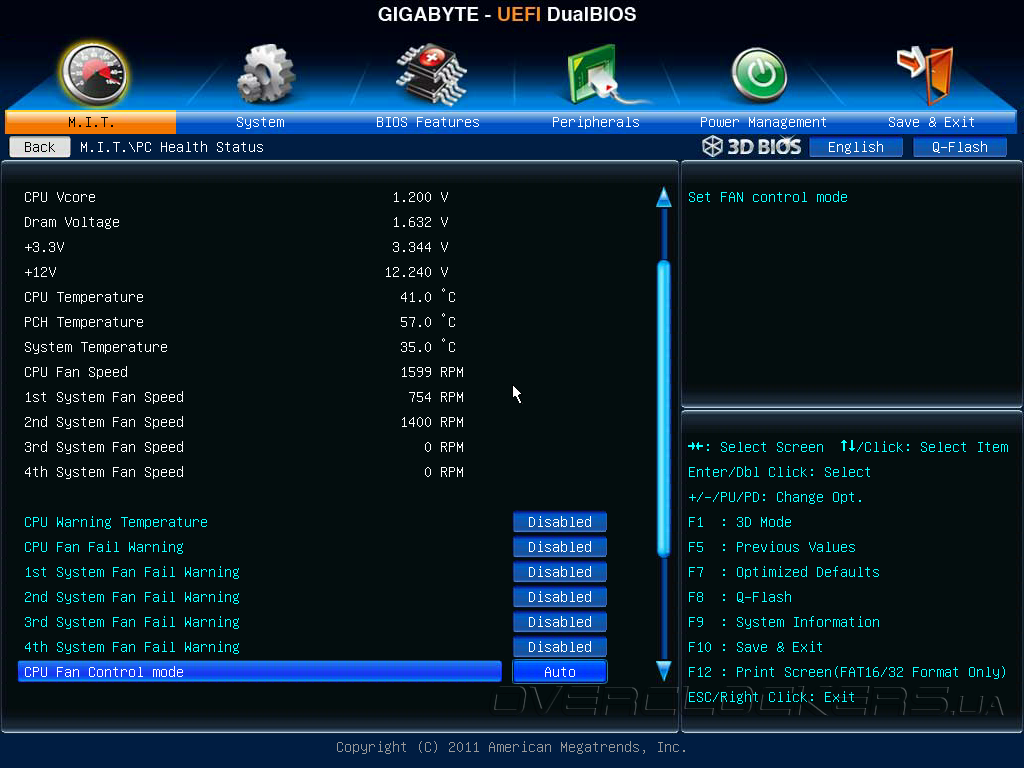Change CPU Fan Fail Warning Disabled option
This screenshot has width=1024, height=768.
click(x=560, y=547)
